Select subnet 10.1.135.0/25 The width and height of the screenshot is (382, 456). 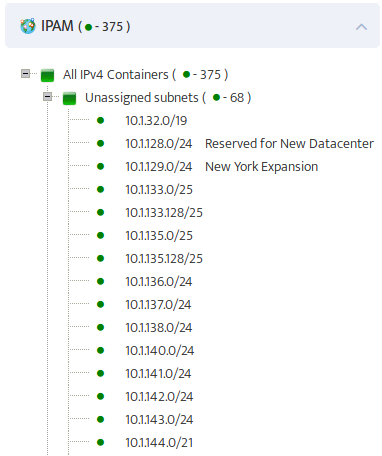tap(159, 236)
